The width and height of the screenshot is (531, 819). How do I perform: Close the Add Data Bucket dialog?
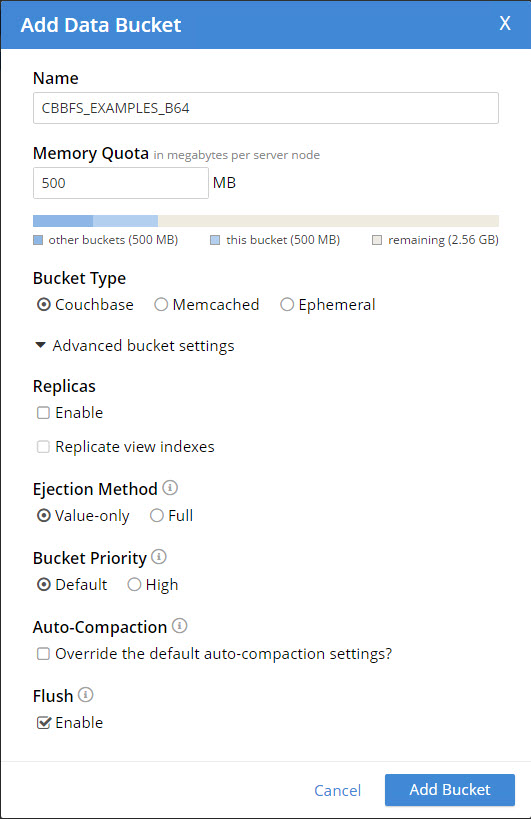tap(504, 24)
